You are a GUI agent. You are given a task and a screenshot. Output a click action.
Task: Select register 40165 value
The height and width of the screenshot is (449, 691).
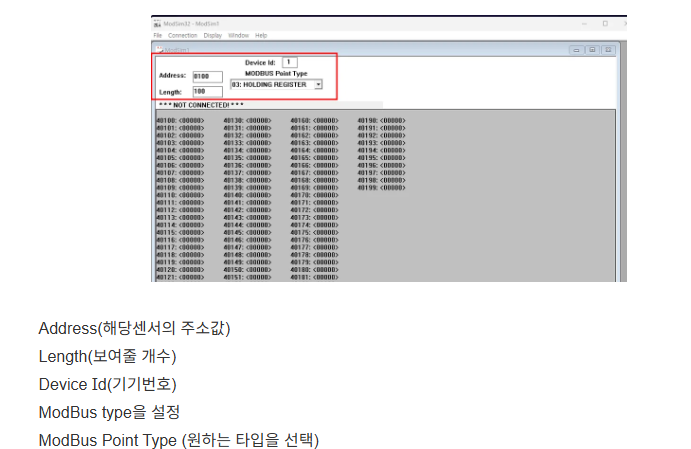(326, 158)
